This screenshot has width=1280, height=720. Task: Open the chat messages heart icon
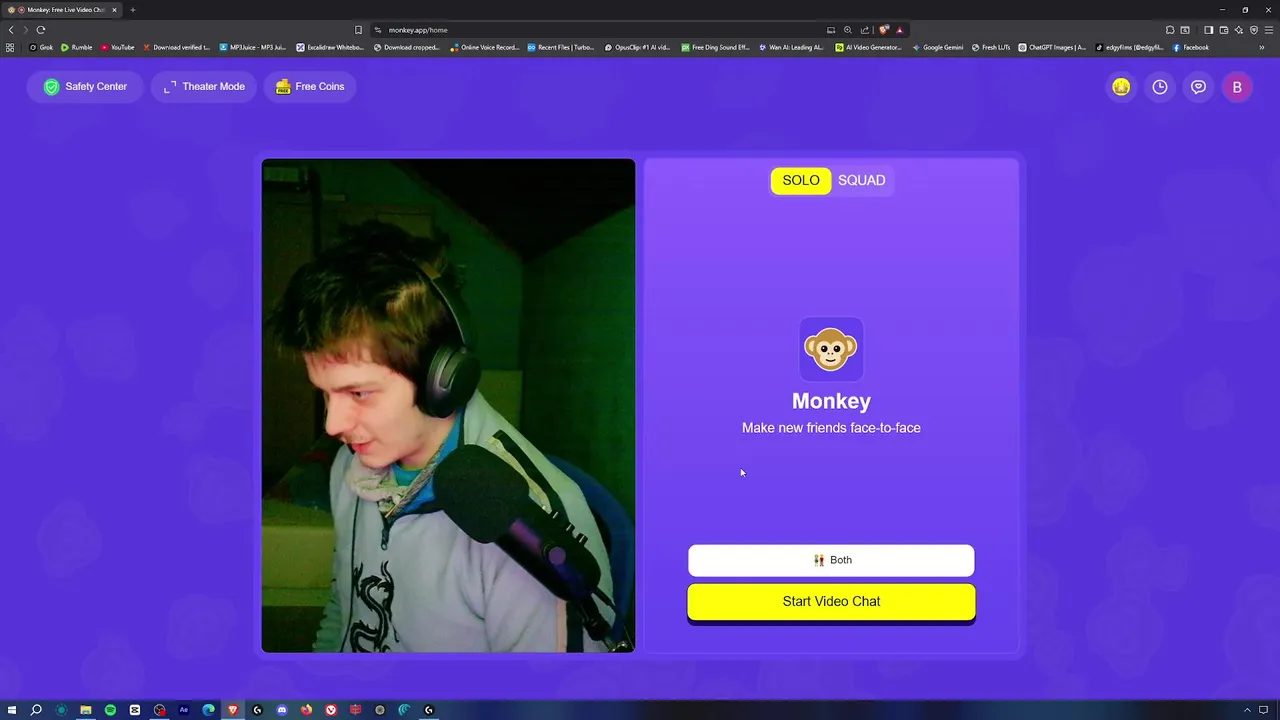click(1198, 87)
